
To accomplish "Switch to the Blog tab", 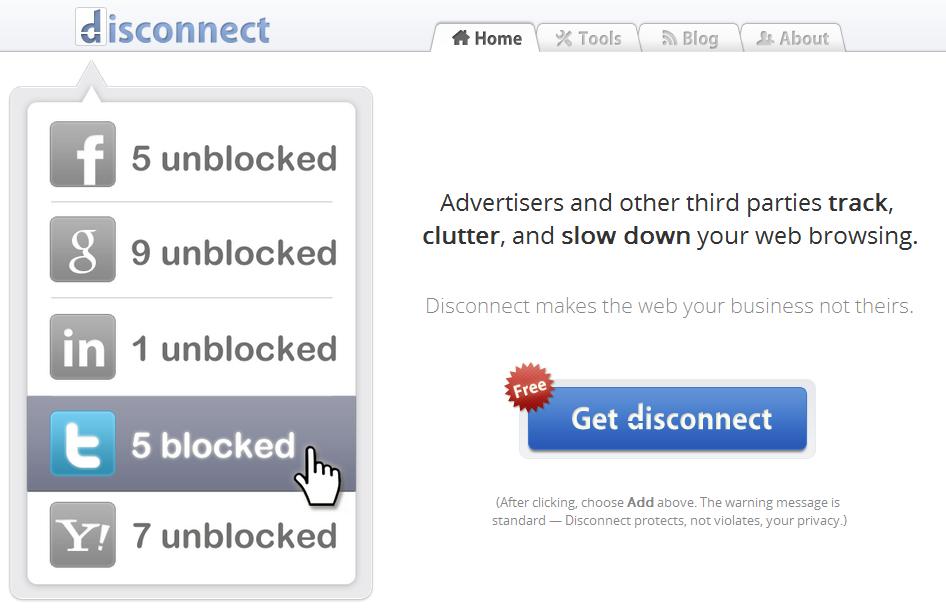I will click(690, 38).
